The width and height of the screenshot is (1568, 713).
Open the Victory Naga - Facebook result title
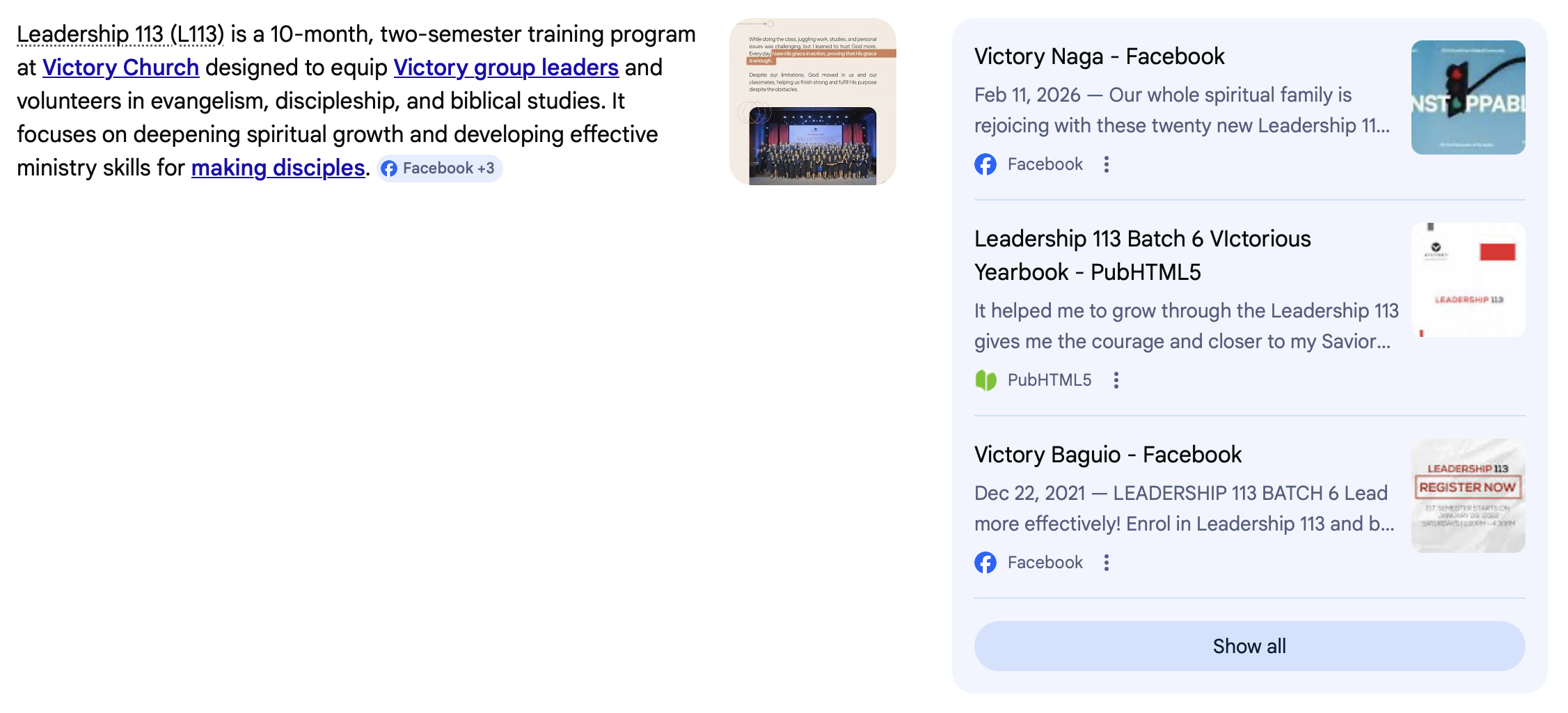pos(1099,56)
